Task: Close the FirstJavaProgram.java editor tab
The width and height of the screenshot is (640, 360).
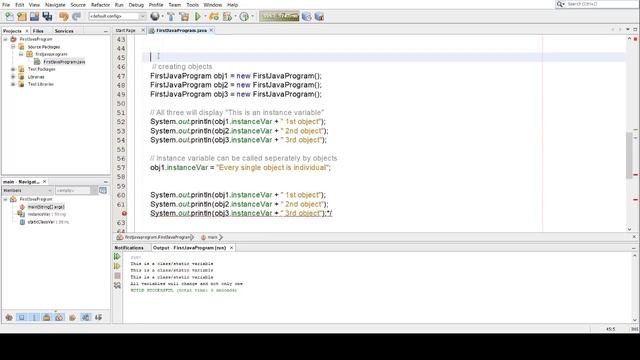Action: coord(211,30)
